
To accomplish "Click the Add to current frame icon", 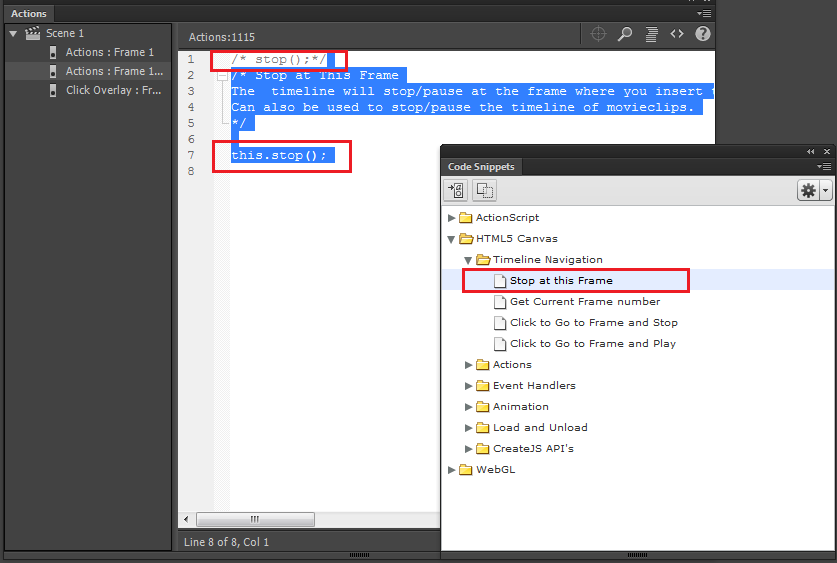I will tap(456, 190).
